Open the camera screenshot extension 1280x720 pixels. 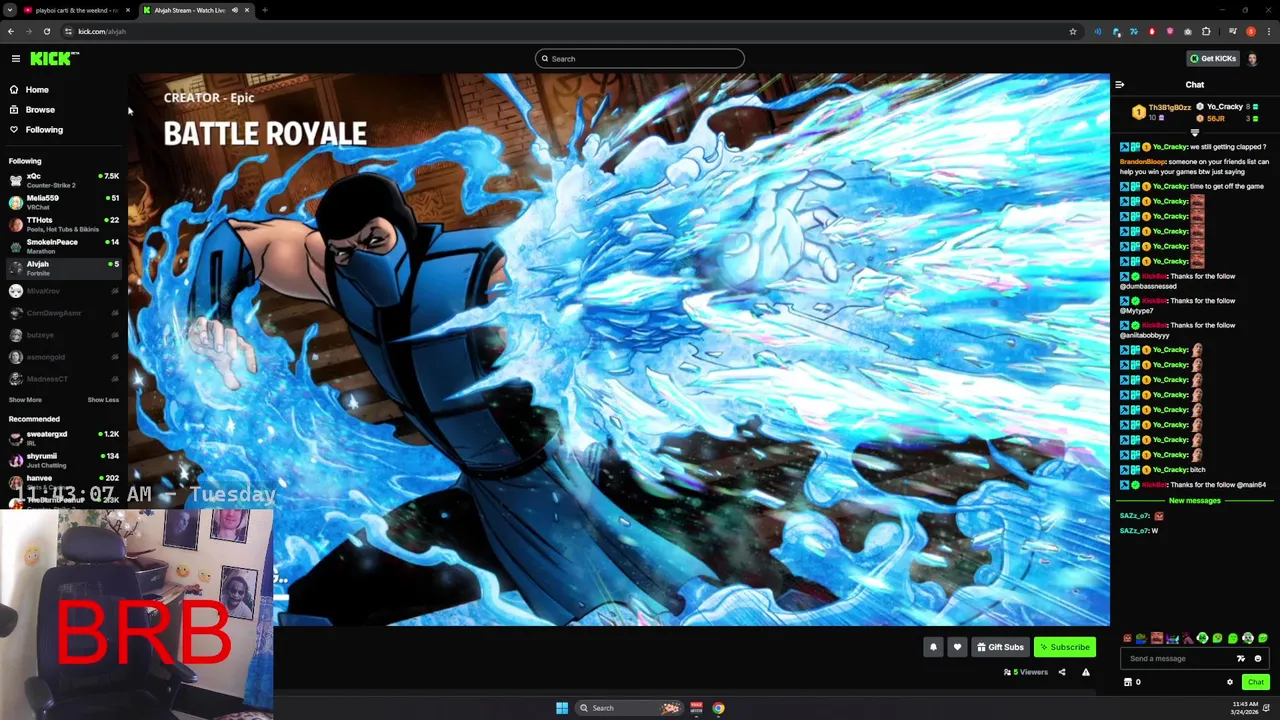click(x=1187, y=32)
